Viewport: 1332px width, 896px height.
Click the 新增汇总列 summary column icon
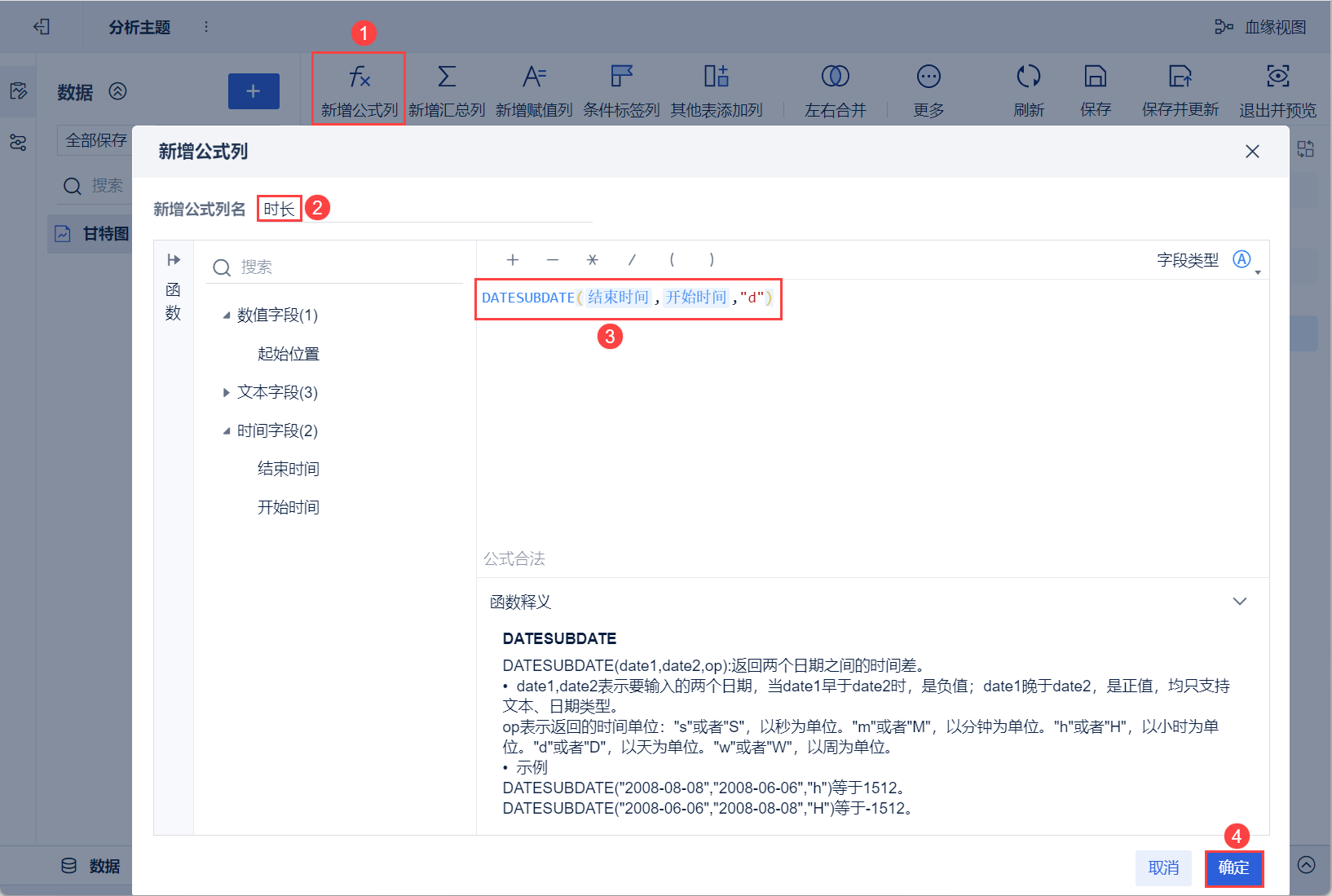(447, 88)
